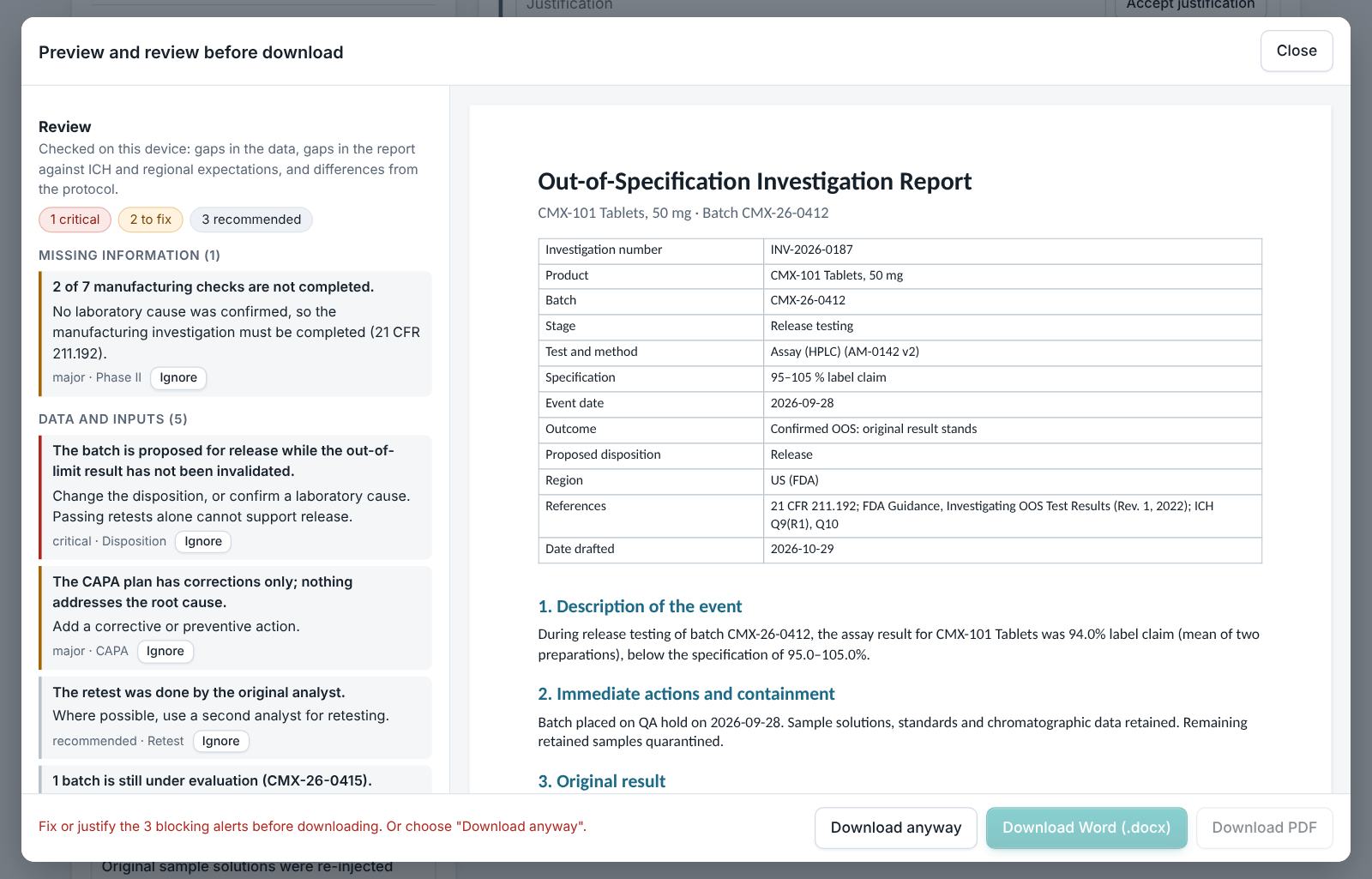
Task: Click the 'major · Phase II' severity label
Action: [x=97, y=377]
